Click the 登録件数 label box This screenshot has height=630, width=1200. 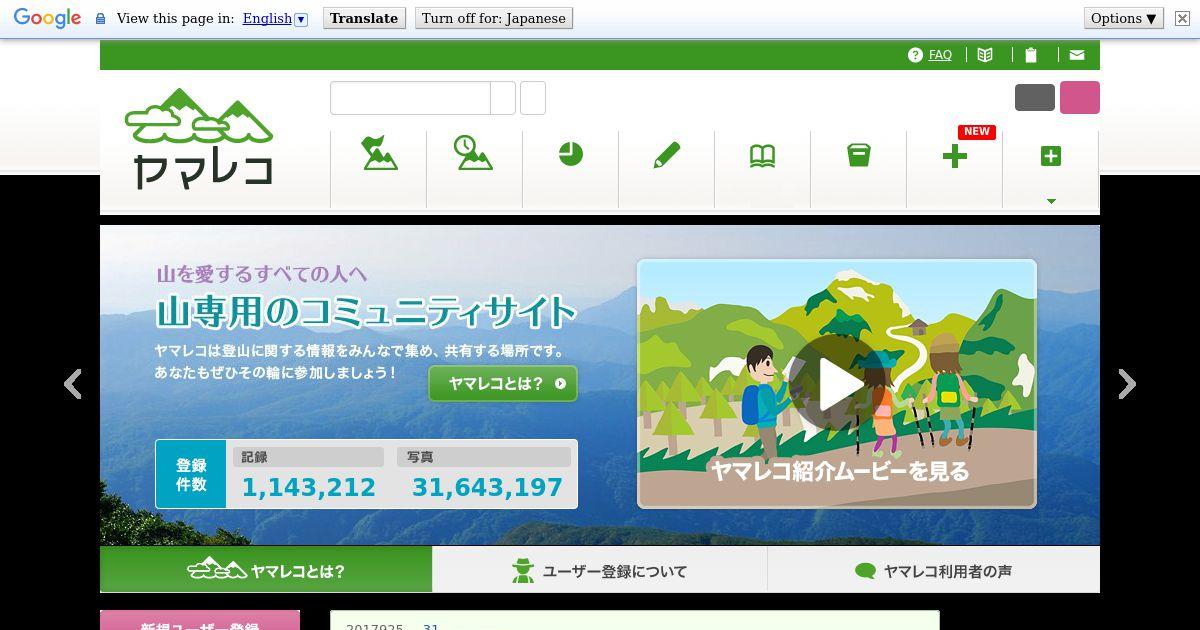click(191, 474)
